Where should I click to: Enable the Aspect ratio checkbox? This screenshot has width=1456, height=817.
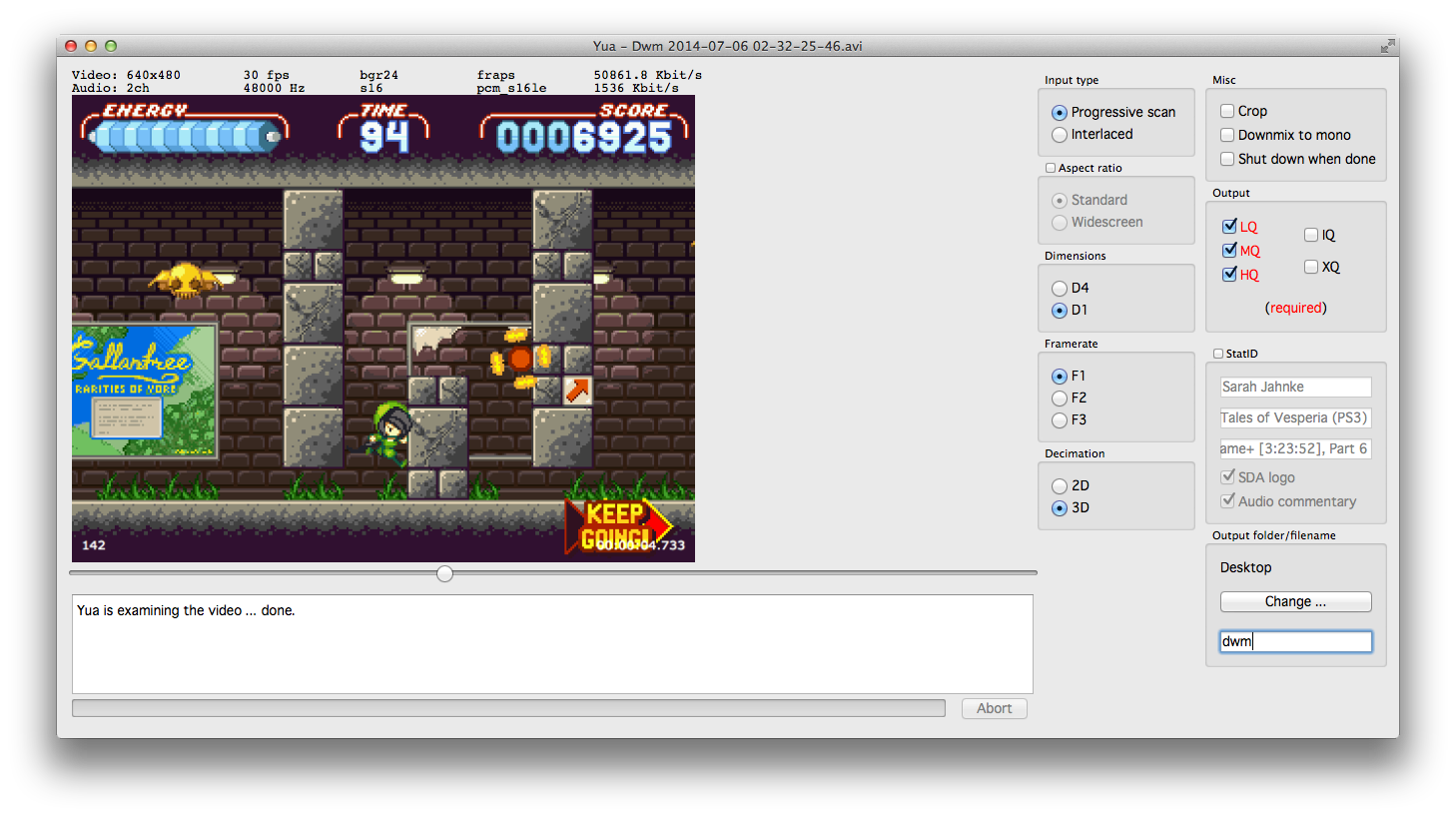click(x=1051, y=168)
